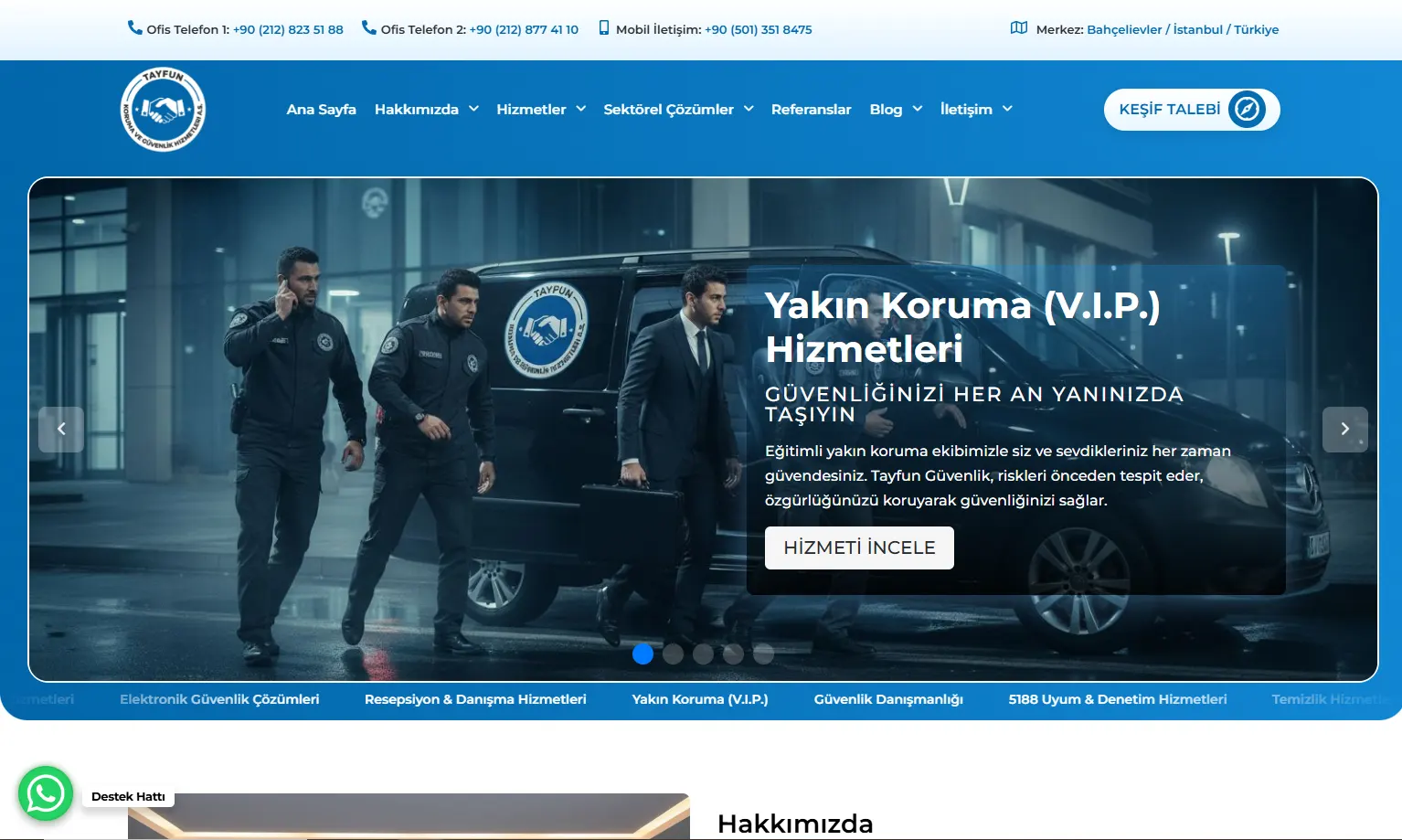
Task: Go to the next slide arrow
Action: [1344, 429]
